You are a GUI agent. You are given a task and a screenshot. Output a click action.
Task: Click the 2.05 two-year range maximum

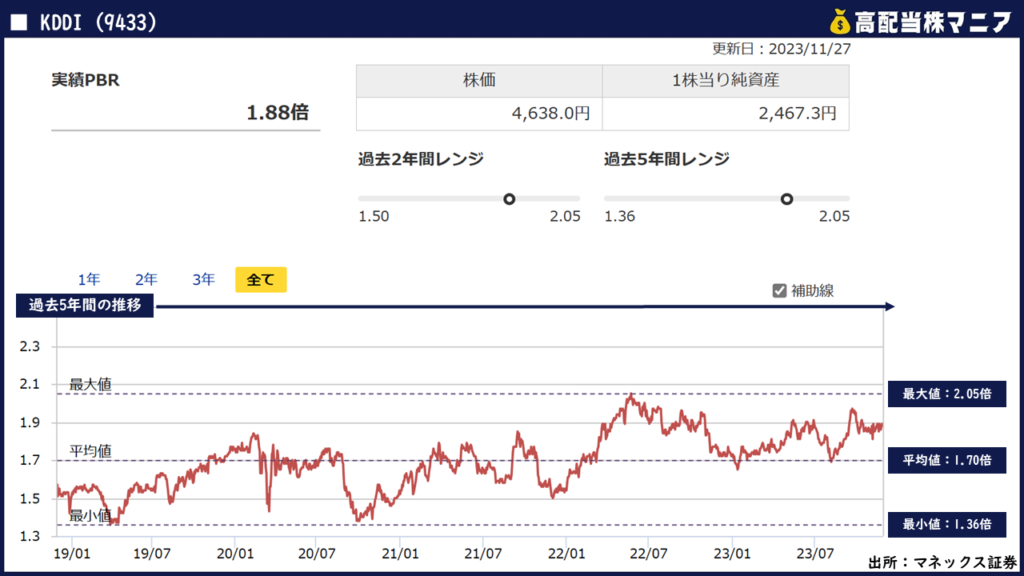pos(565,216)
